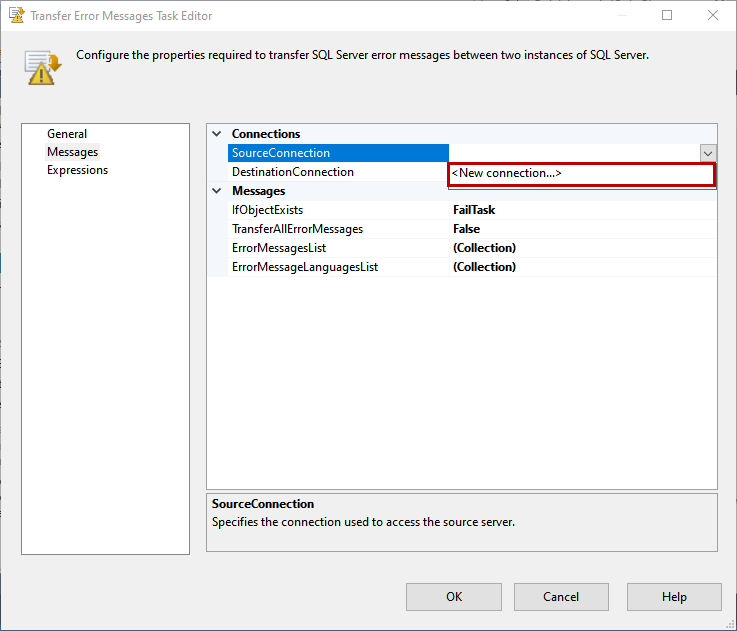
Task: Click the warning document task icon
Action: 44,66
